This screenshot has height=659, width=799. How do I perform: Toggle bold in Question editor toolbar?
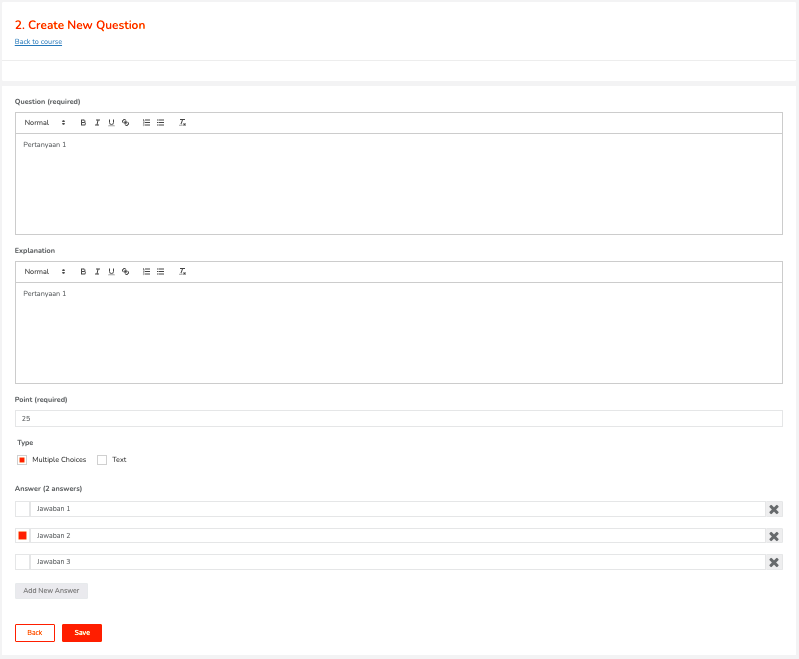[83, 123]
